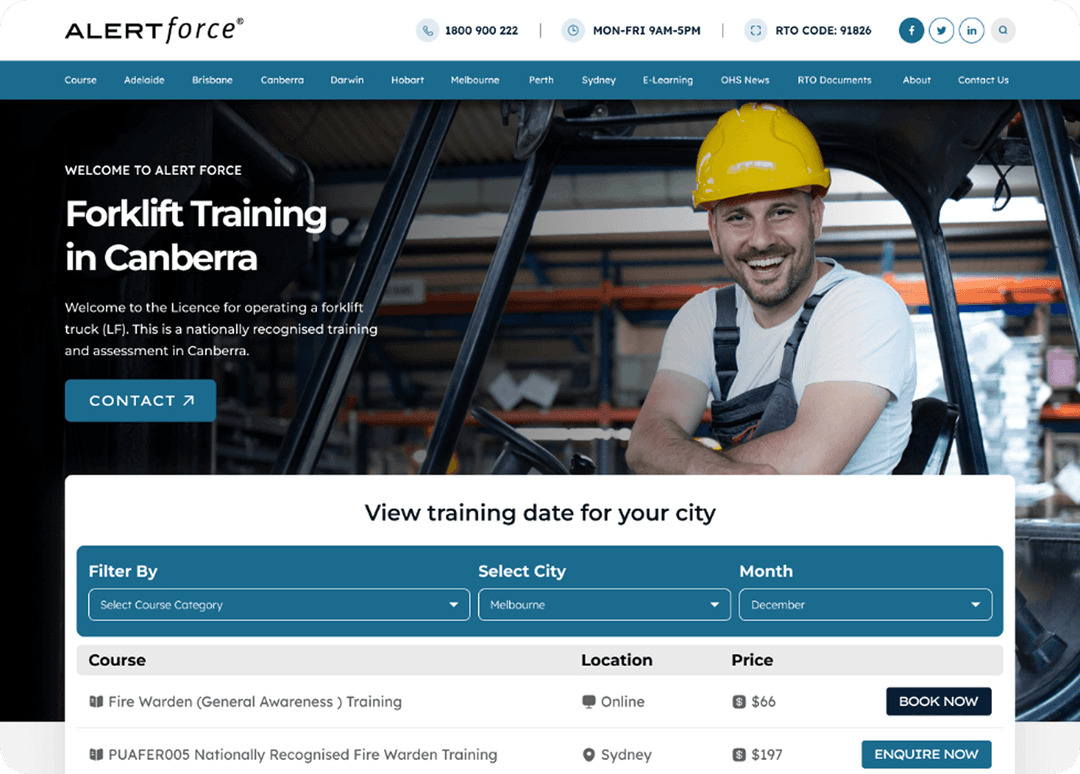Image resolution: width=1080 pixels, height=774 pixels.
Task: Open the Twitter social icon
Action: [x=941, y=30]
